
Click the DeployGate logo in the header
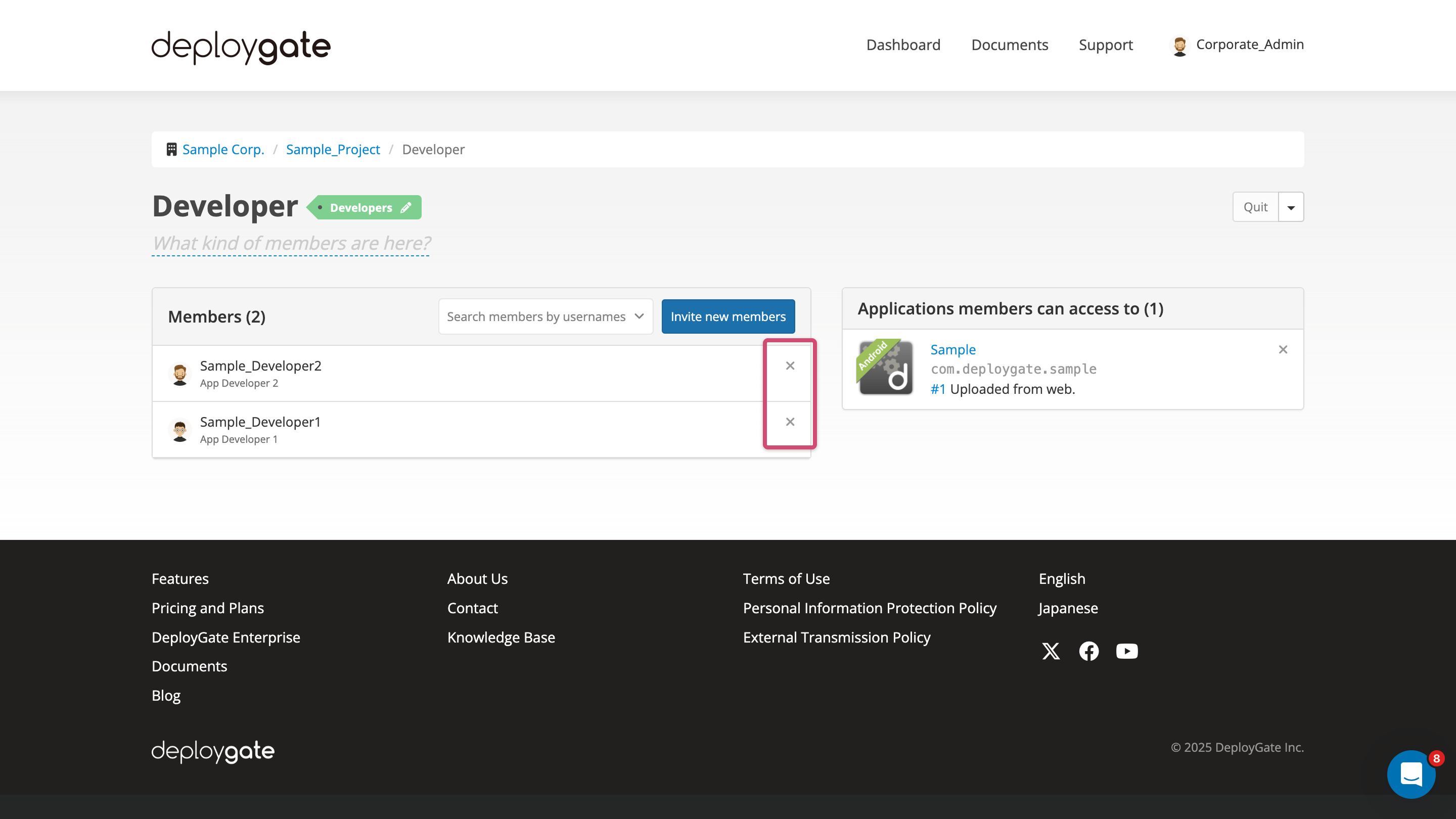240,47
